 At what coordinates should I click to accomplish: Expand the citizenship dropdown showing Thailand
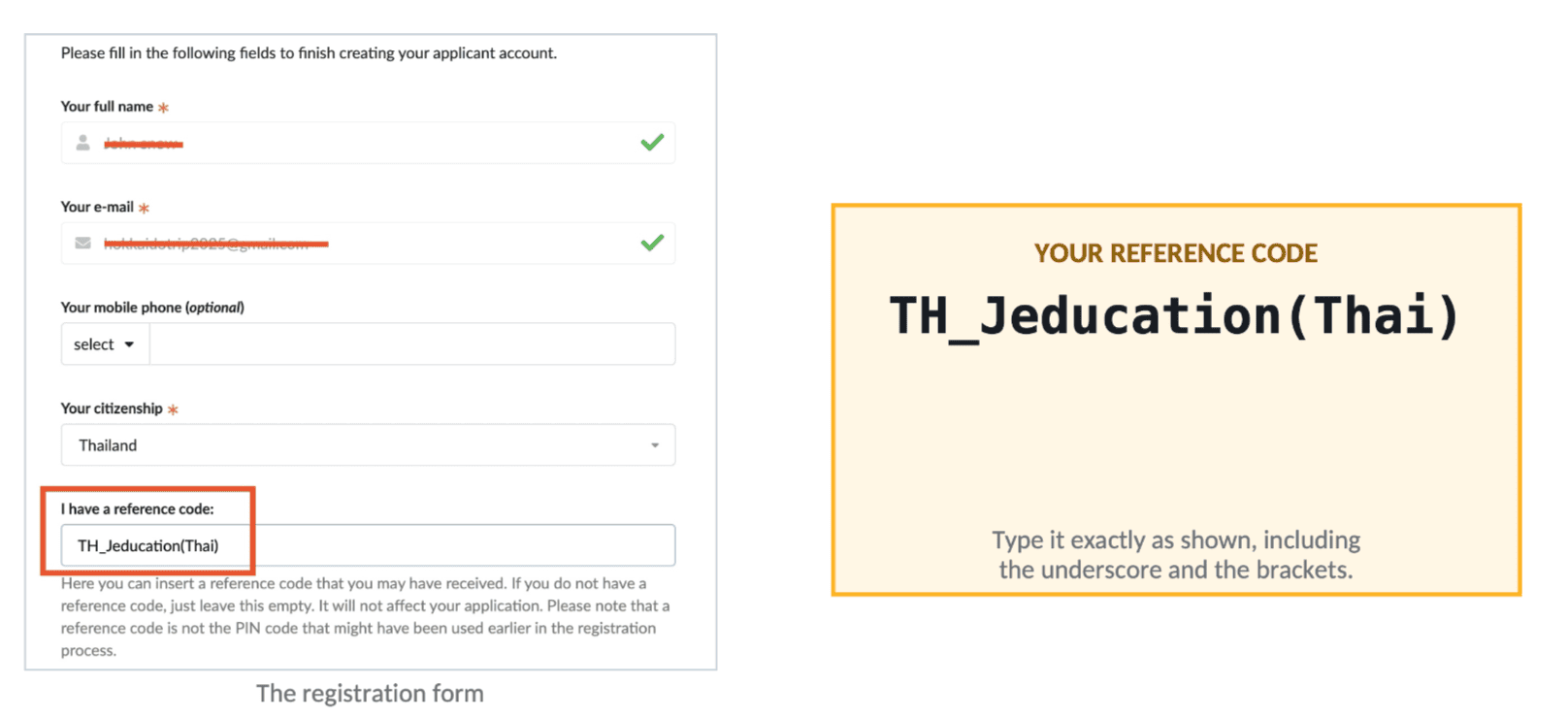tap(368, 445)
